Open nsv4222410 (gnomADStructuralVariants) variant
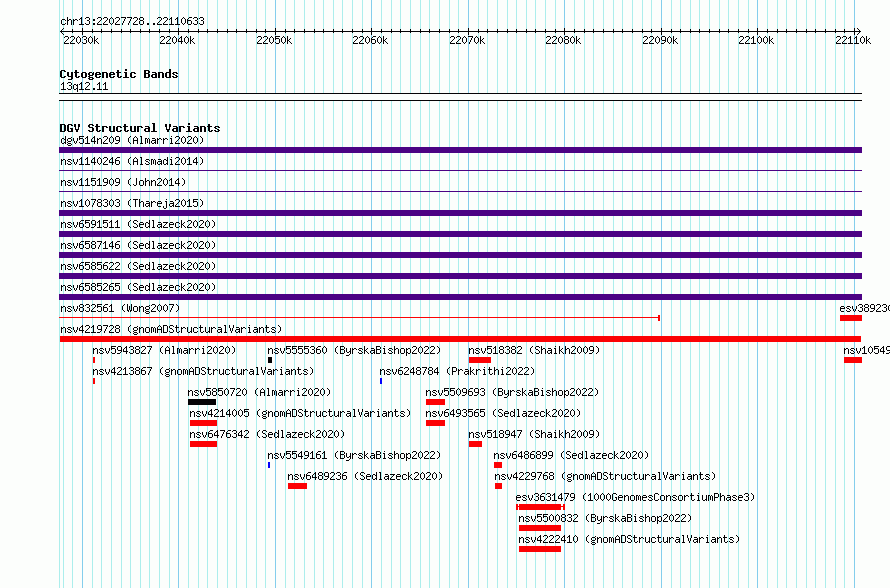This screenshot has width=890, height=588. tap(629, 539)
